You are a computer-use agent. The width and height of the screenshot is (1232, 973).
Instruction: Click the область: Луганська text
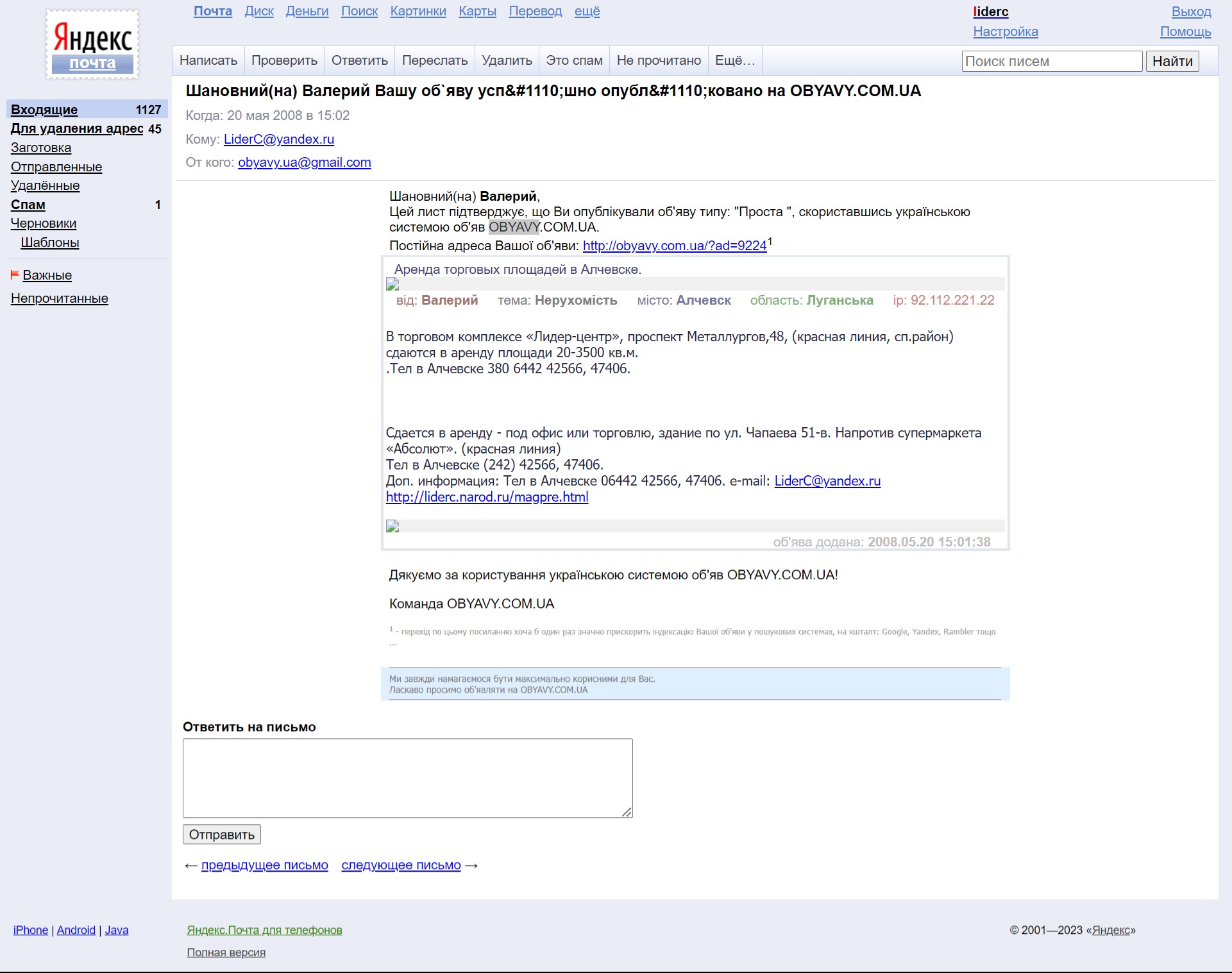(x=812, y=300)
